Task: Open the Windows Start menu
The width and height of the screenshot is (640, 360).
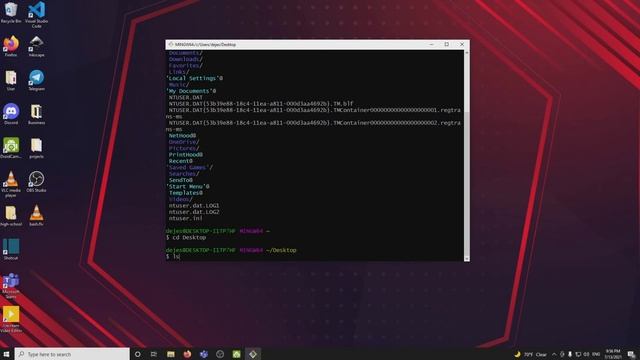Action: pyautogui.click(x=6, y=354)
